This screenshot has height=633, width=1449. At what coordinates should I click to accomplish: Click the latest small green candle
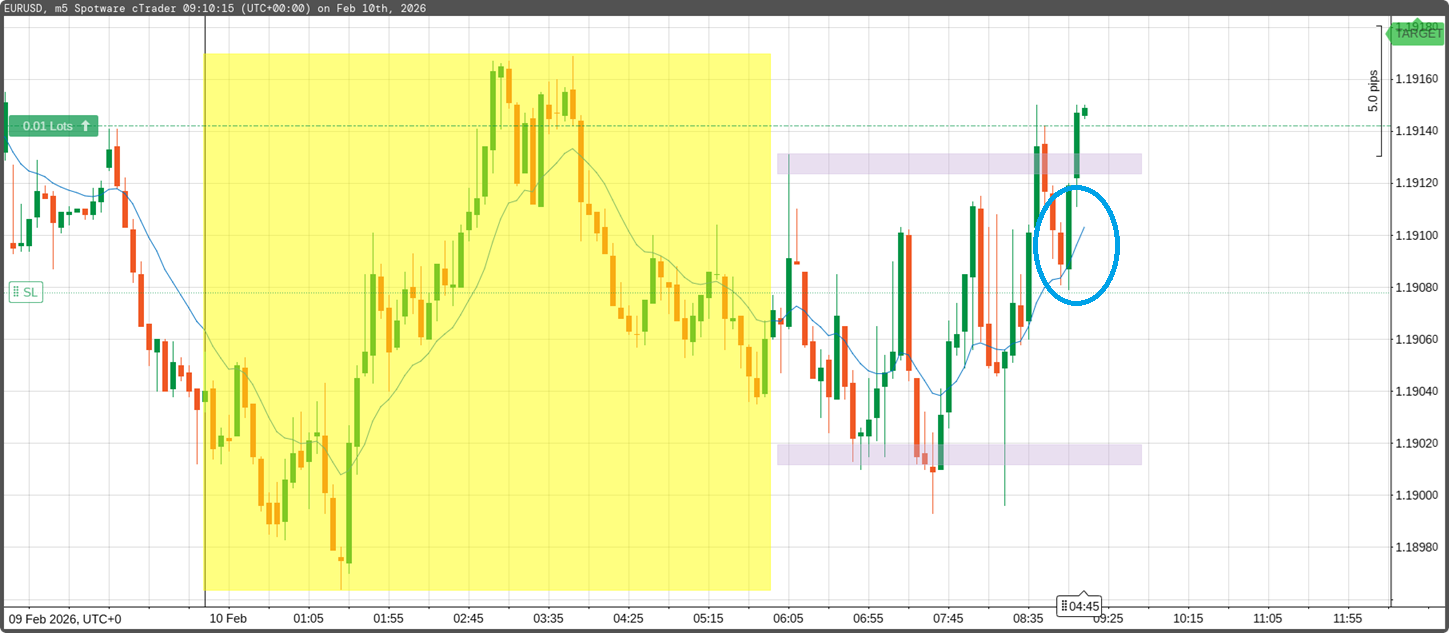click(x=1085, y=112)
